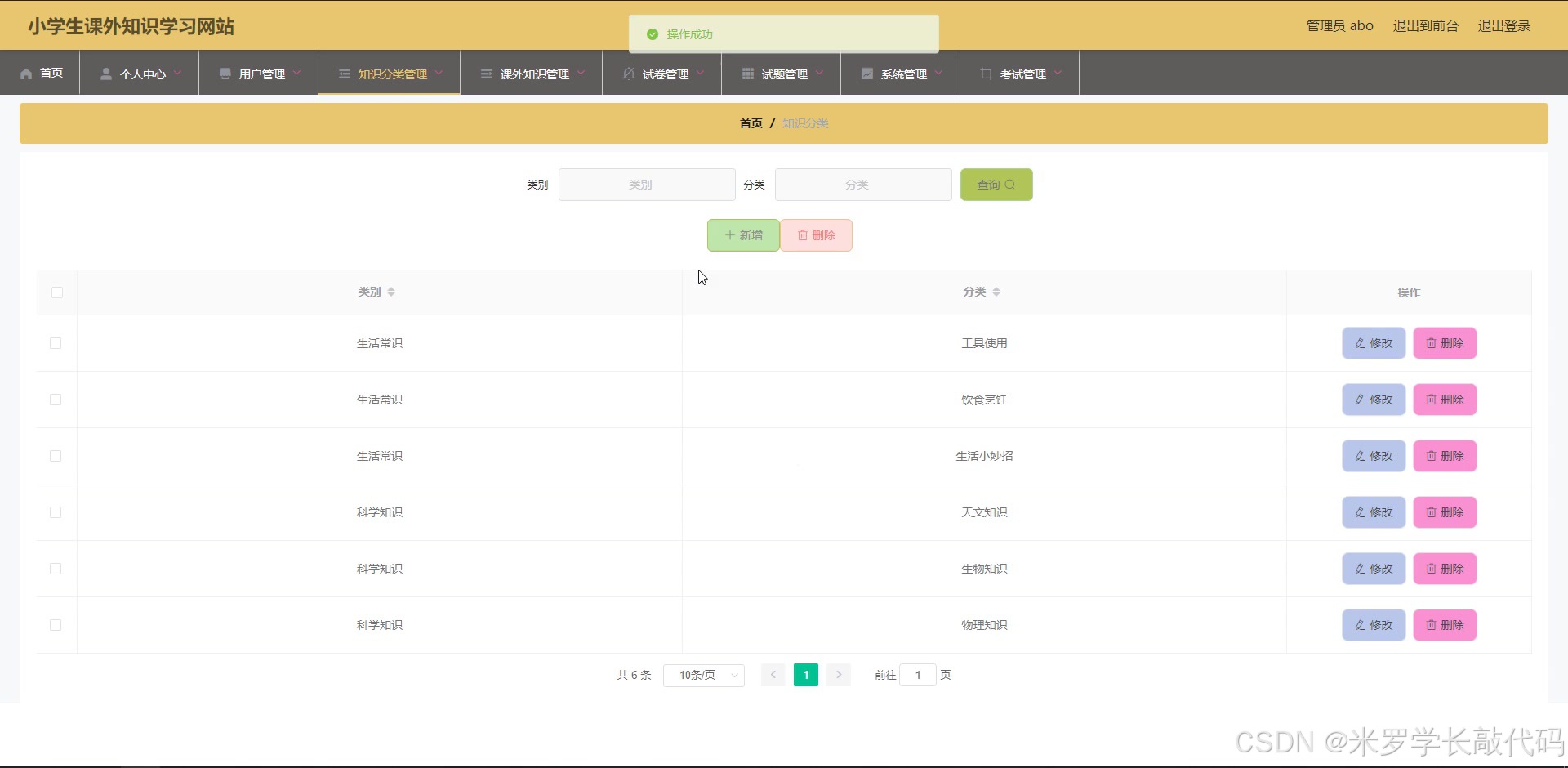1568x768 pixels.
Task: Click the edit pencil icon for 工具使用 row
Action: pyautogui.click(x=1360, y=343)
